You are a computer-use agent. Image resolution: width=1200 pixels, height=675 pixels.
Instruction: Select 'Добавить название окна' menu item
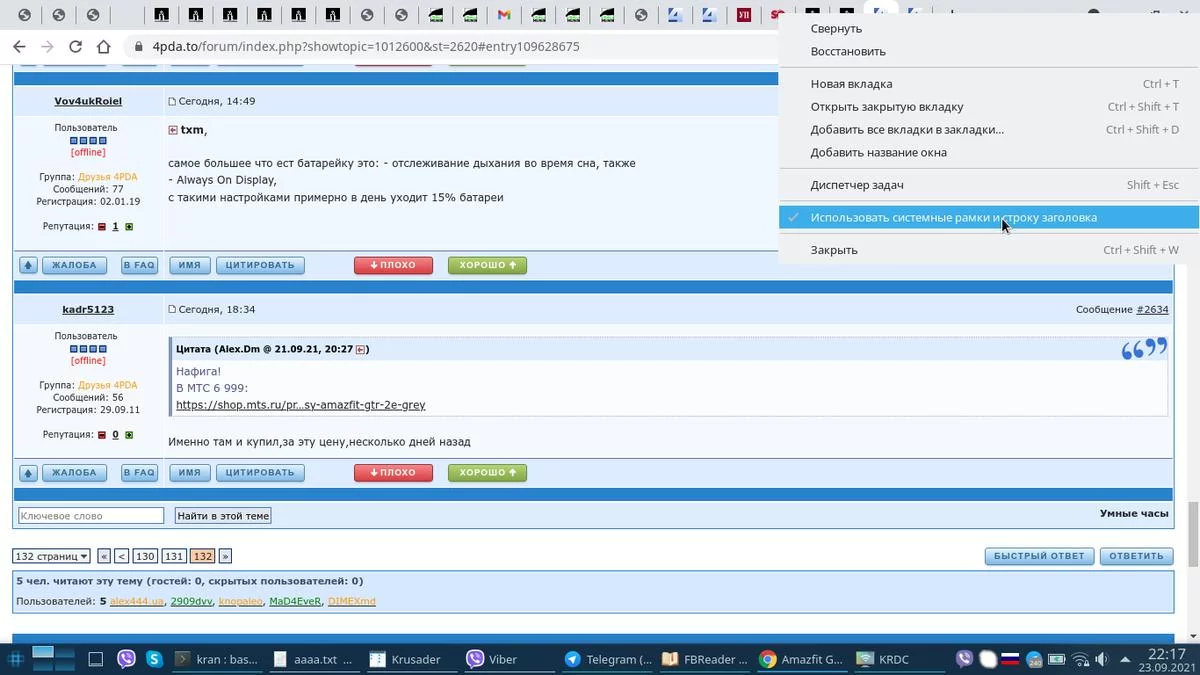(989, 153)
